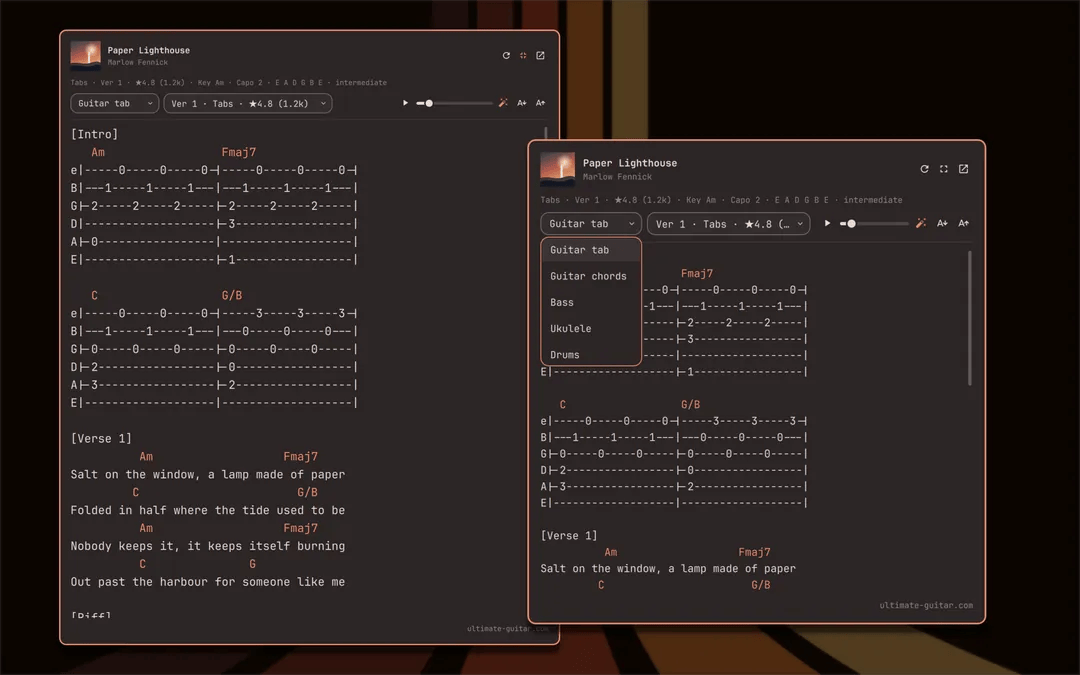Click the scrollbar in the left window
Image resolution: width=1080 pixels, height=675 pixels.
pos(546,132)
